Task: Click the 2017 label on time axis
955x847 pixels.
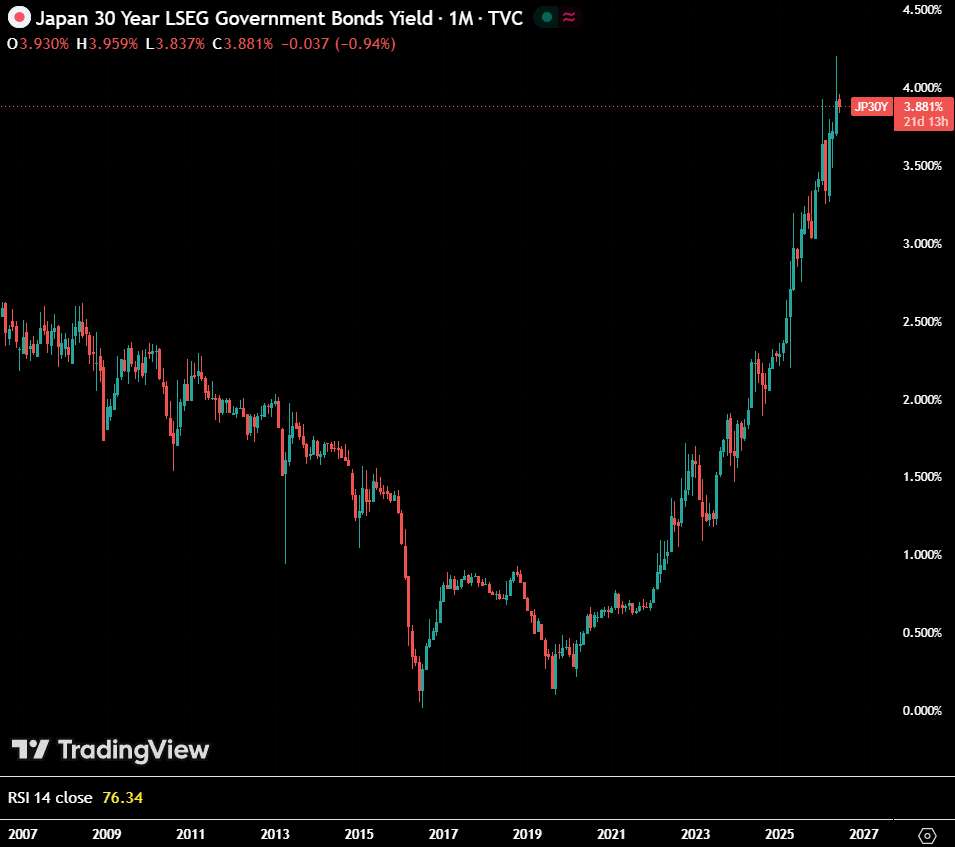Action: pyautogui.click(x=443, y=834)
